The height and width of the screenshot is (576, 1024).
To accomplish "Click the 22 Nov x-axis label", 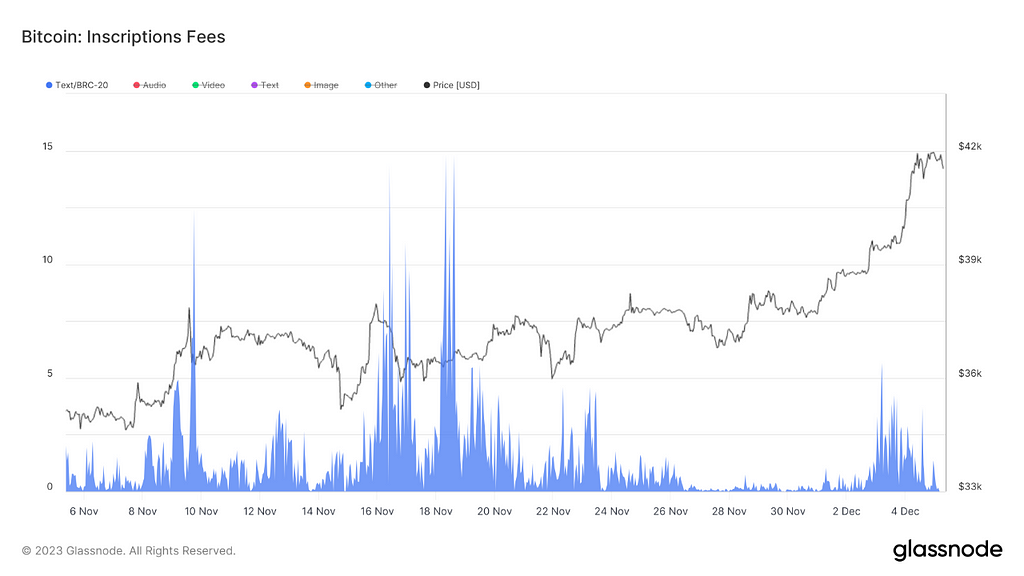I will point(553,511).
